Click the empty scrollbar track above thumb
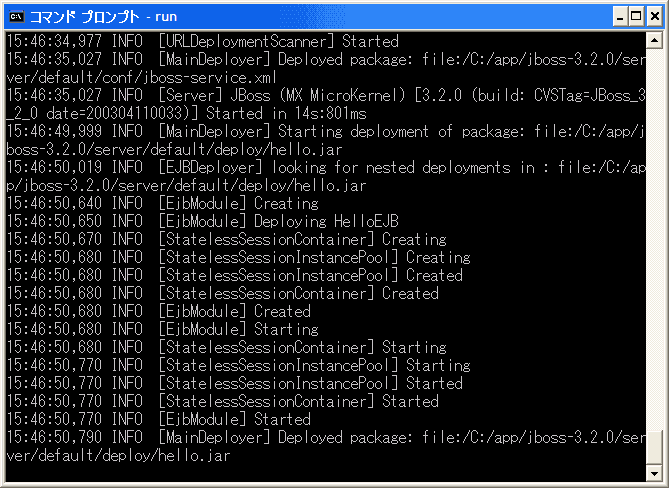Viewport: 669px width, 488px height. [654, 239]
